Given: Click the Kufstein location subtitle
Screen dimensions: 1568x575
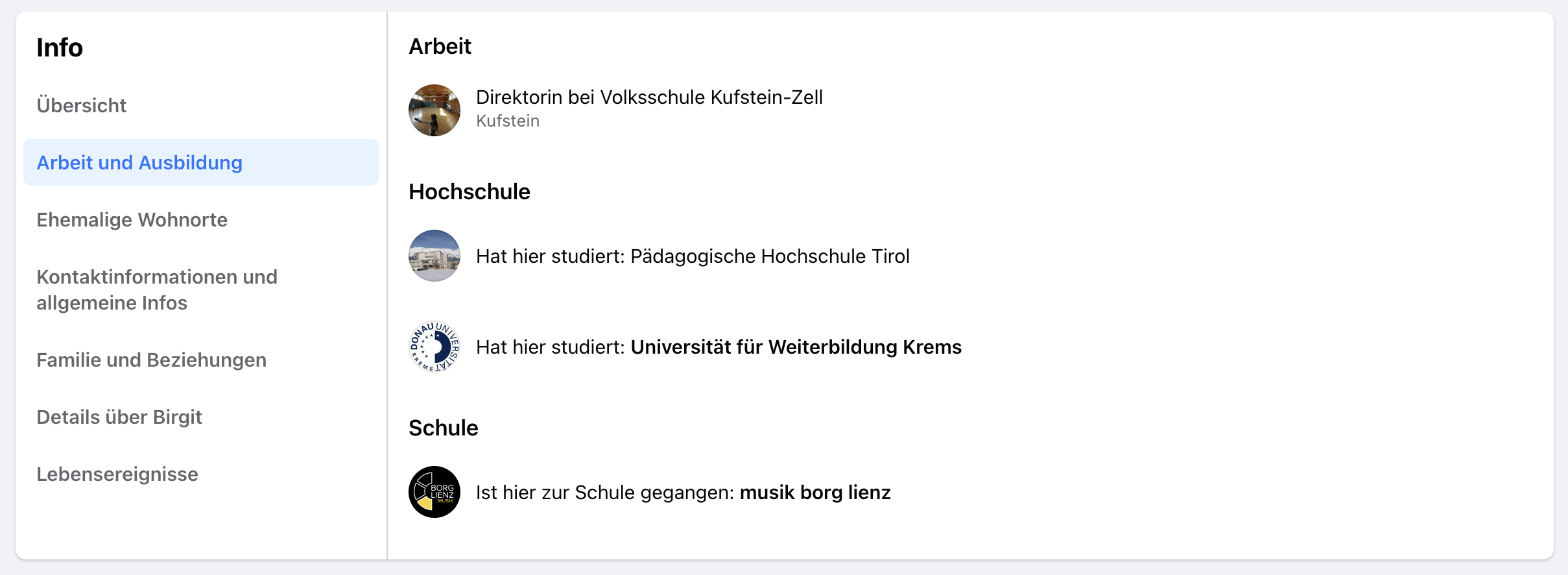Looking at the screenshot, I should (508, 121).
